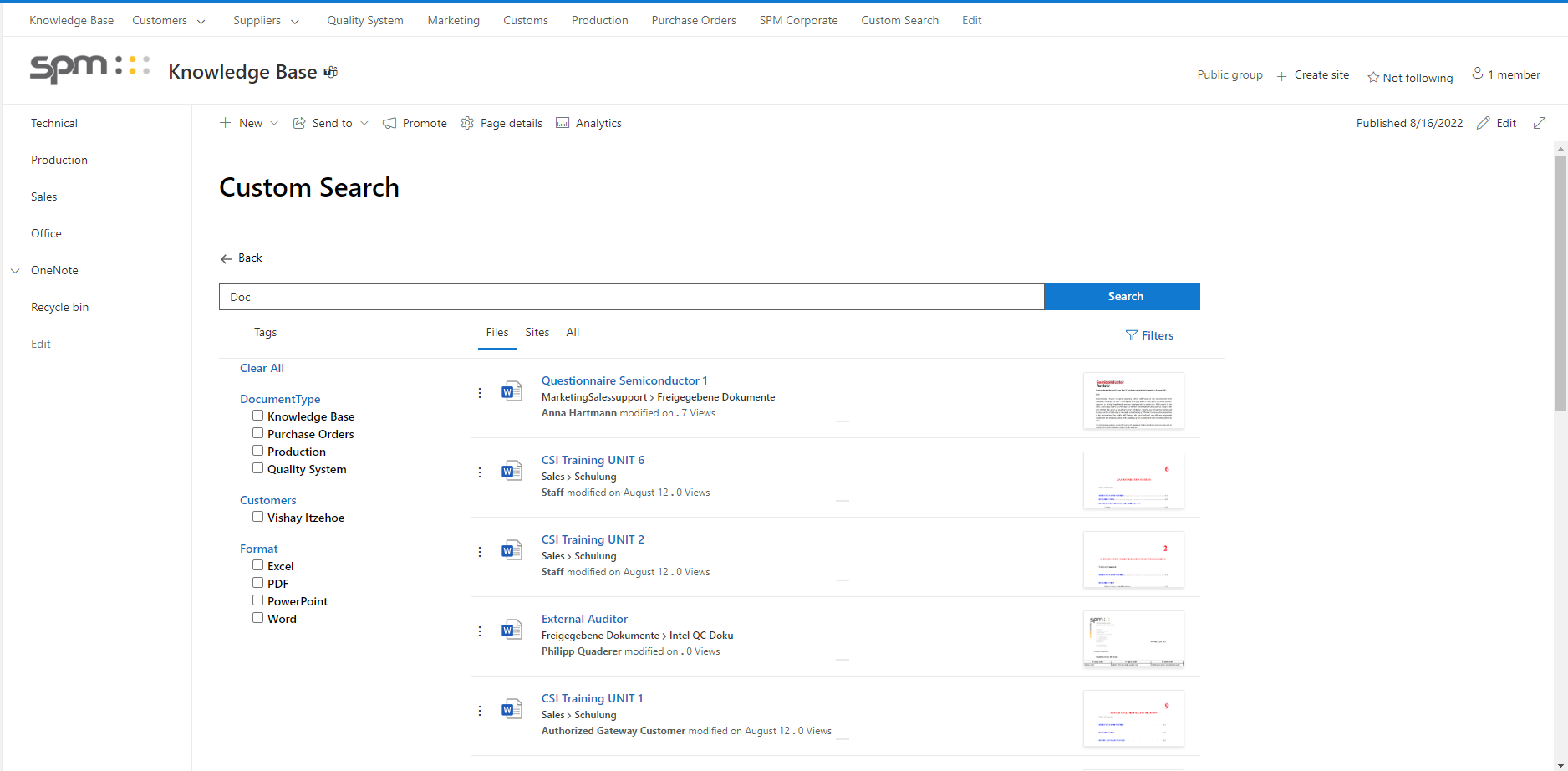1568x771 pixels.
Task: Click thumbnail preview of CSI Training UNIT 2
Action: click(x=1133, y=559)
